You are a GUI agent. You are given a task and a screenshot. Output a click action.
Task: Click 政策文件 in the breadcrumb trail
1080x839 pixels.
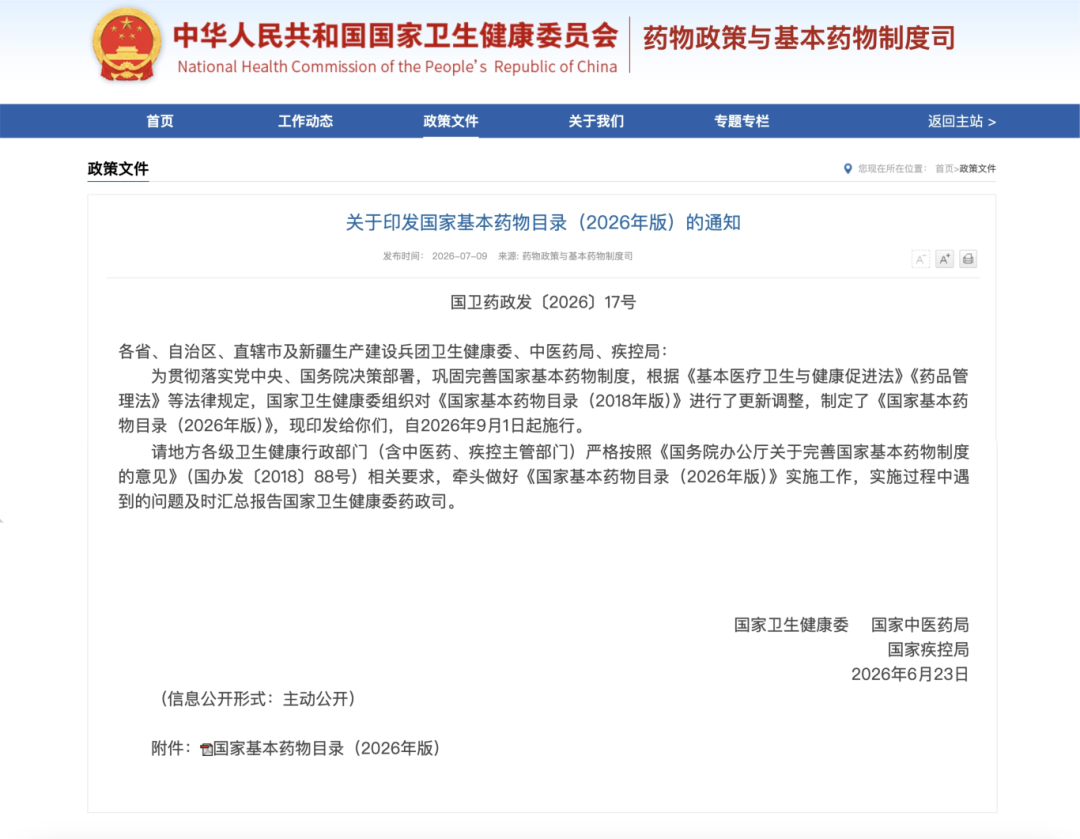pos(977,169)
